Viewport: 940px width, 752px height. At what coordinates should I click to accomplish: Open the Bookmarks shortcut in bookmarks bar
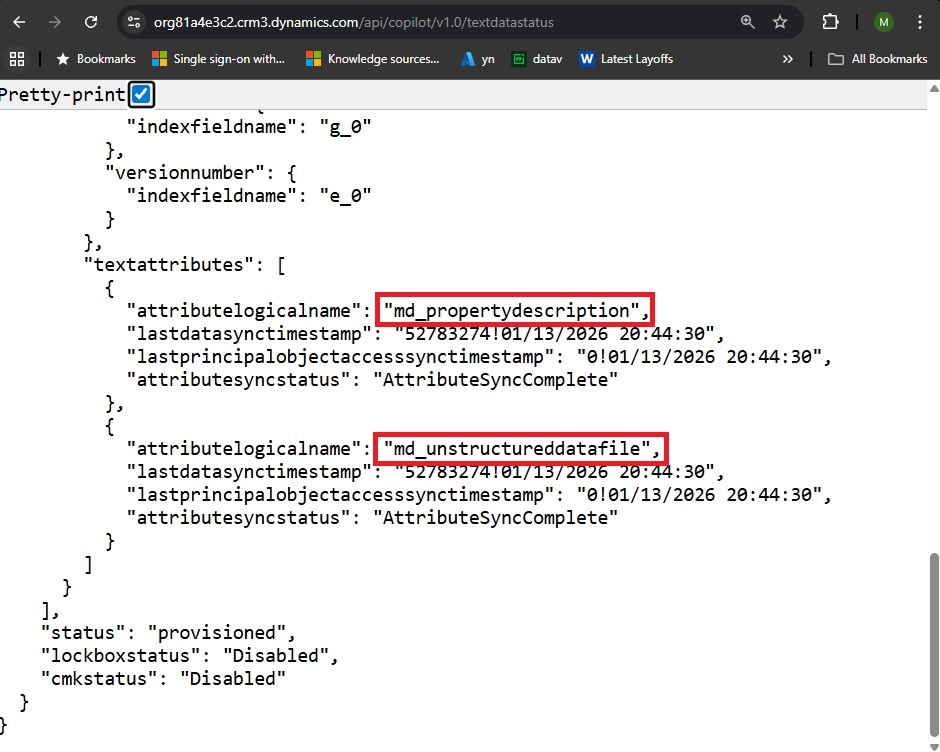(x=96, y=59)
